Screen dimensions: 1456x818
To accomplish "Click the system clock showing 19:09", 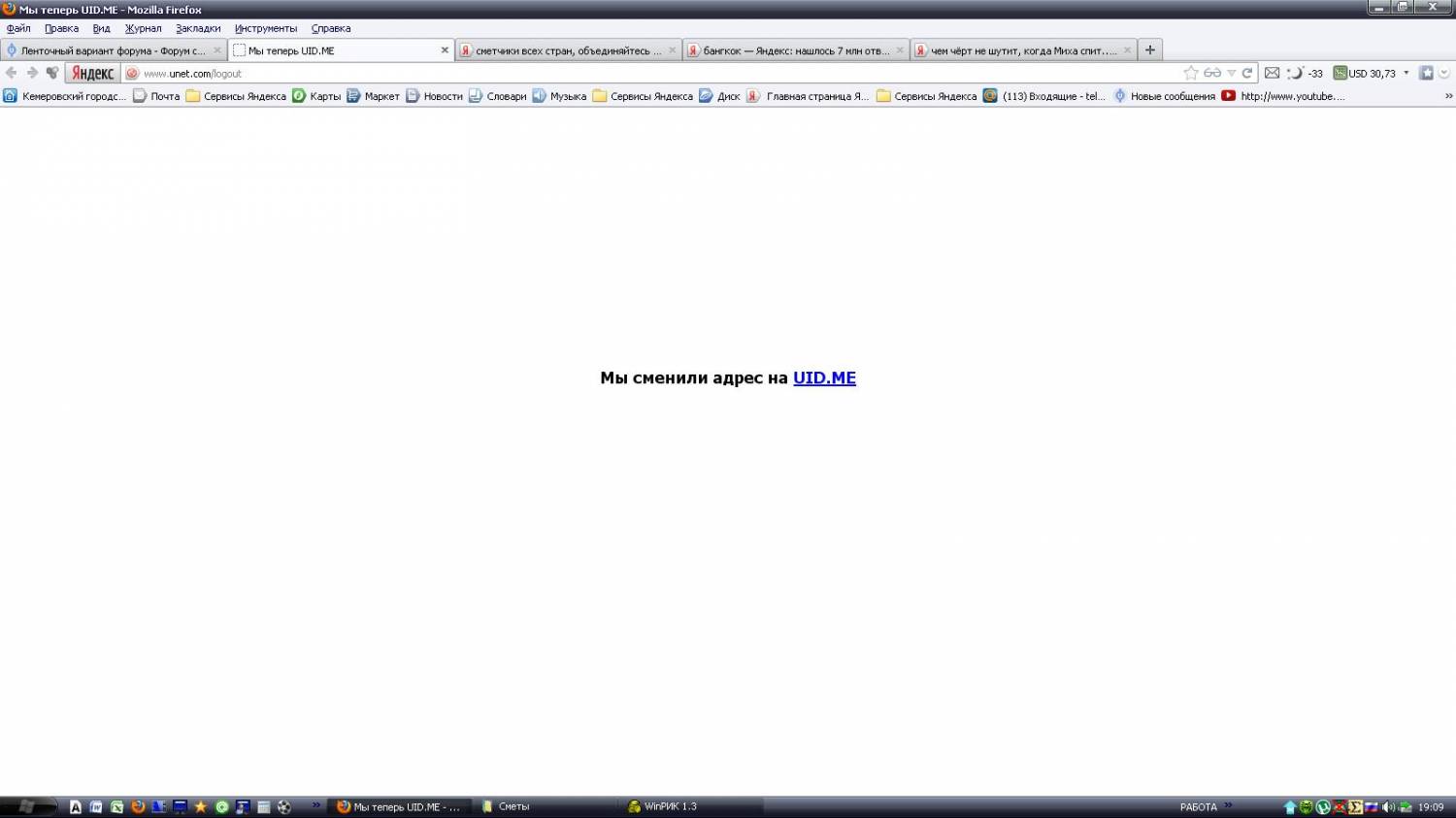I will click(1431, 807).
